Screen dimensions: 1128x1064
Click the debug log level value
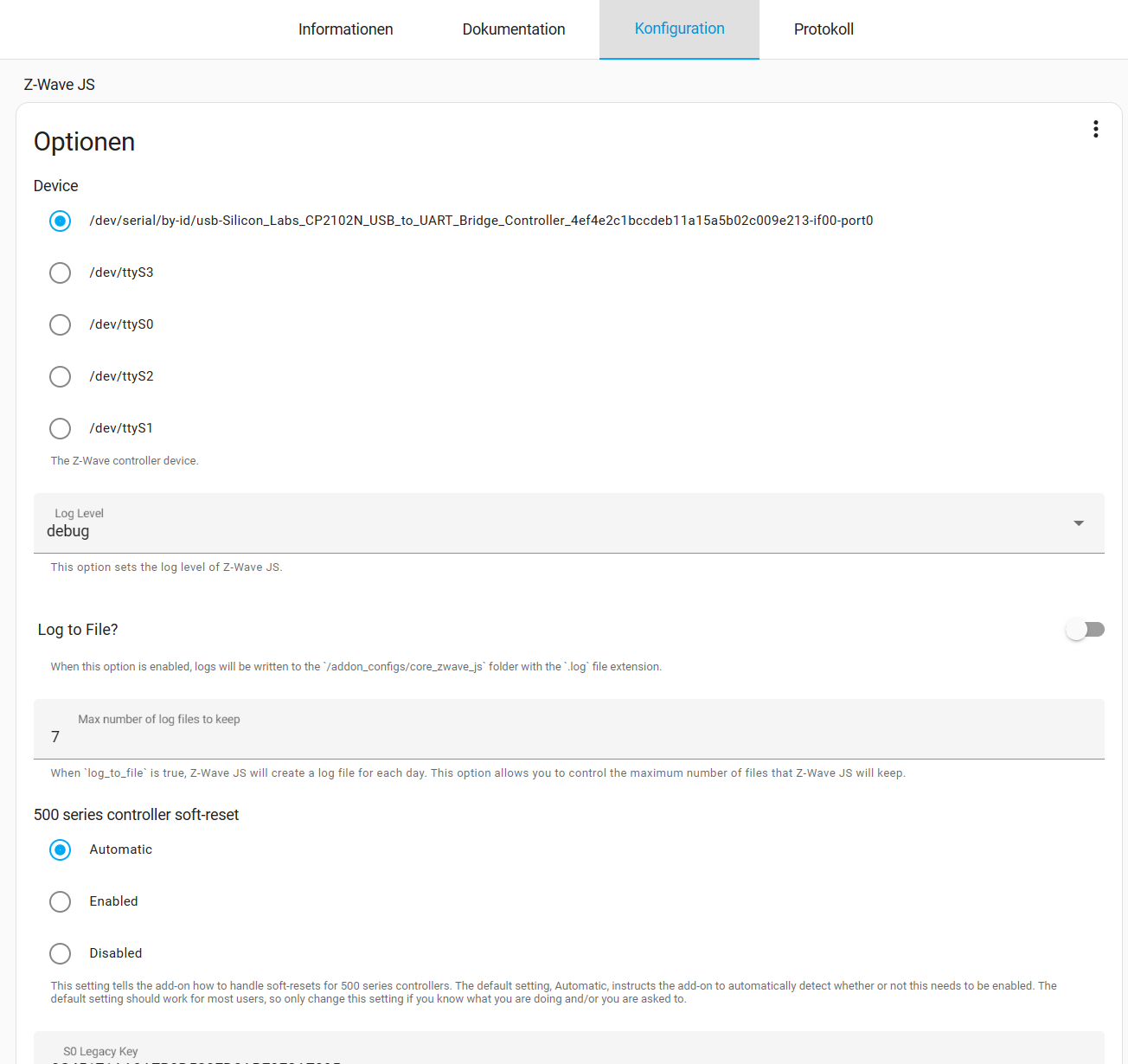coord(67,530)
